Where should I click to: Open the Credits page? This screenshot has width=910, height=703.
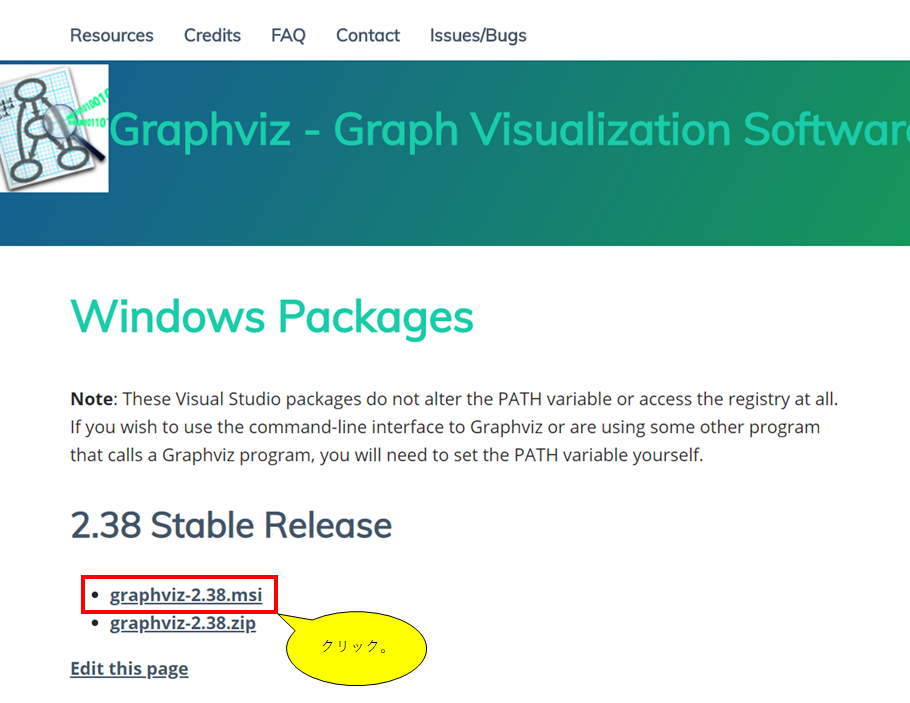(x=212, y=35)
